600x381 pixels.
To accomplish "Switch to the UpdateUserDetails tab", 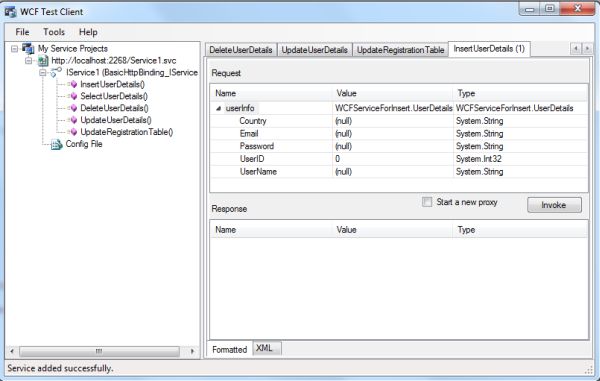I will [x=315, y=50].
